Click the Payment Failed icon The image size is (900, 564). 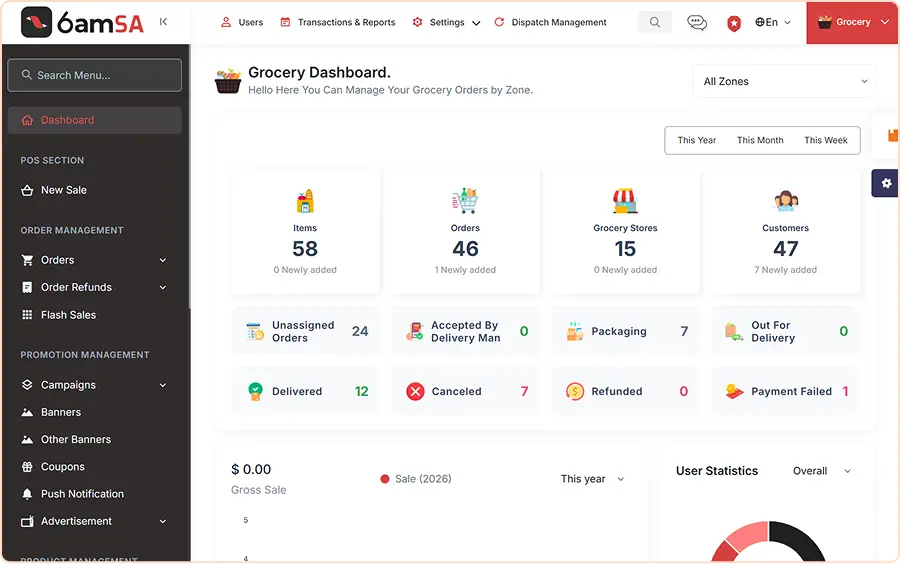tap(734, 391)
